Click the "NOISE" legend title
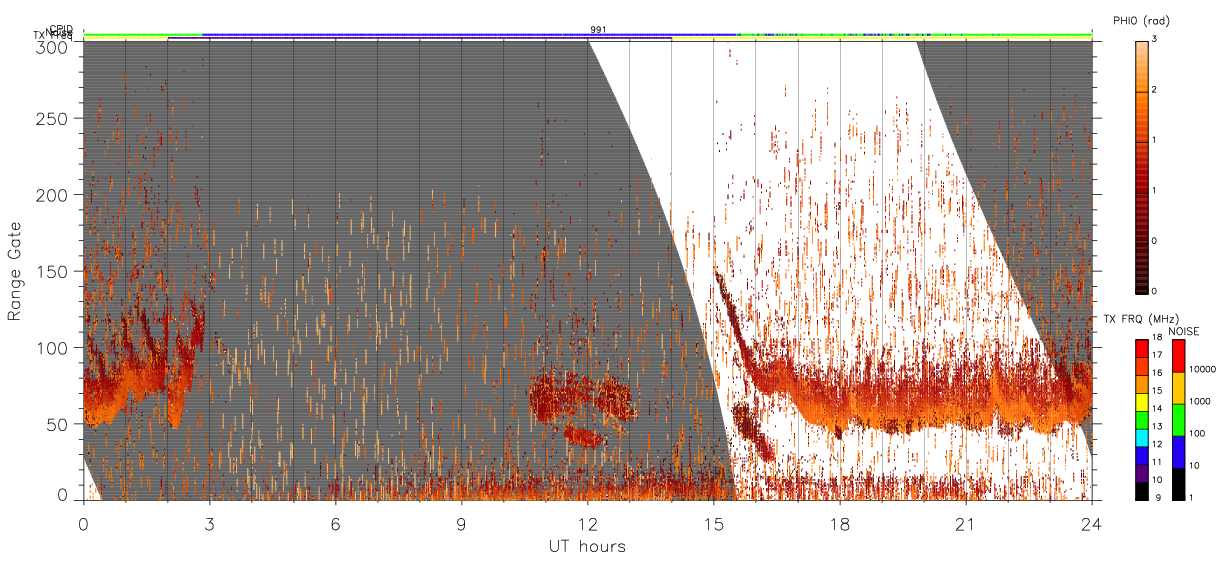Image resolution: width=1228 pixels, height=567 pixels. tap(1184, 331)
